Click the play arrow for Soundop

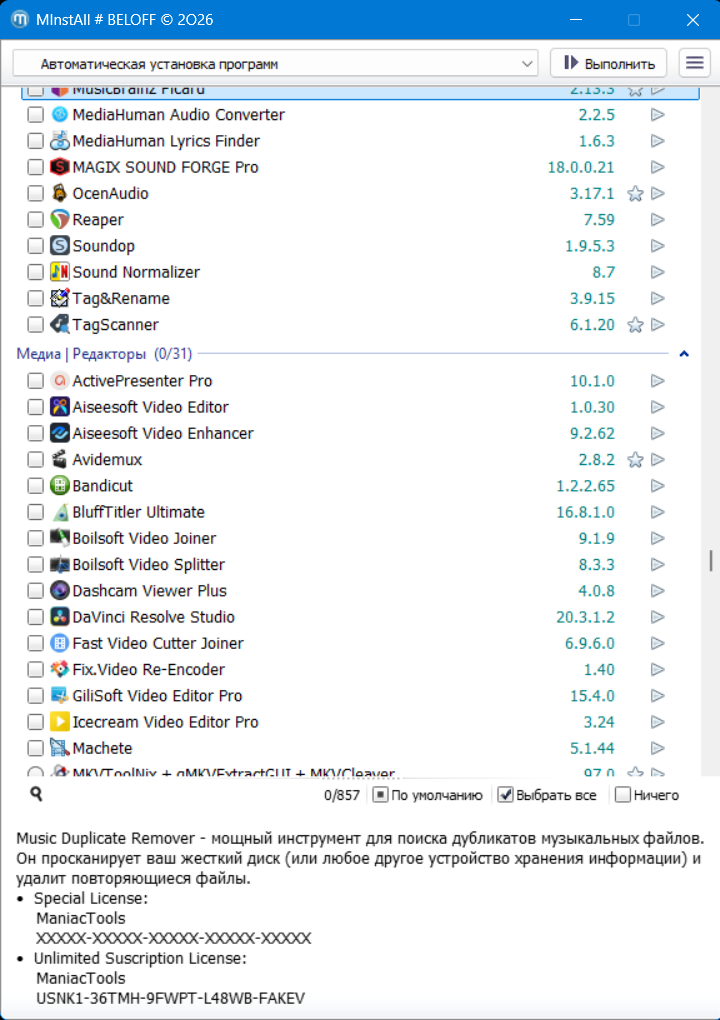658,246
